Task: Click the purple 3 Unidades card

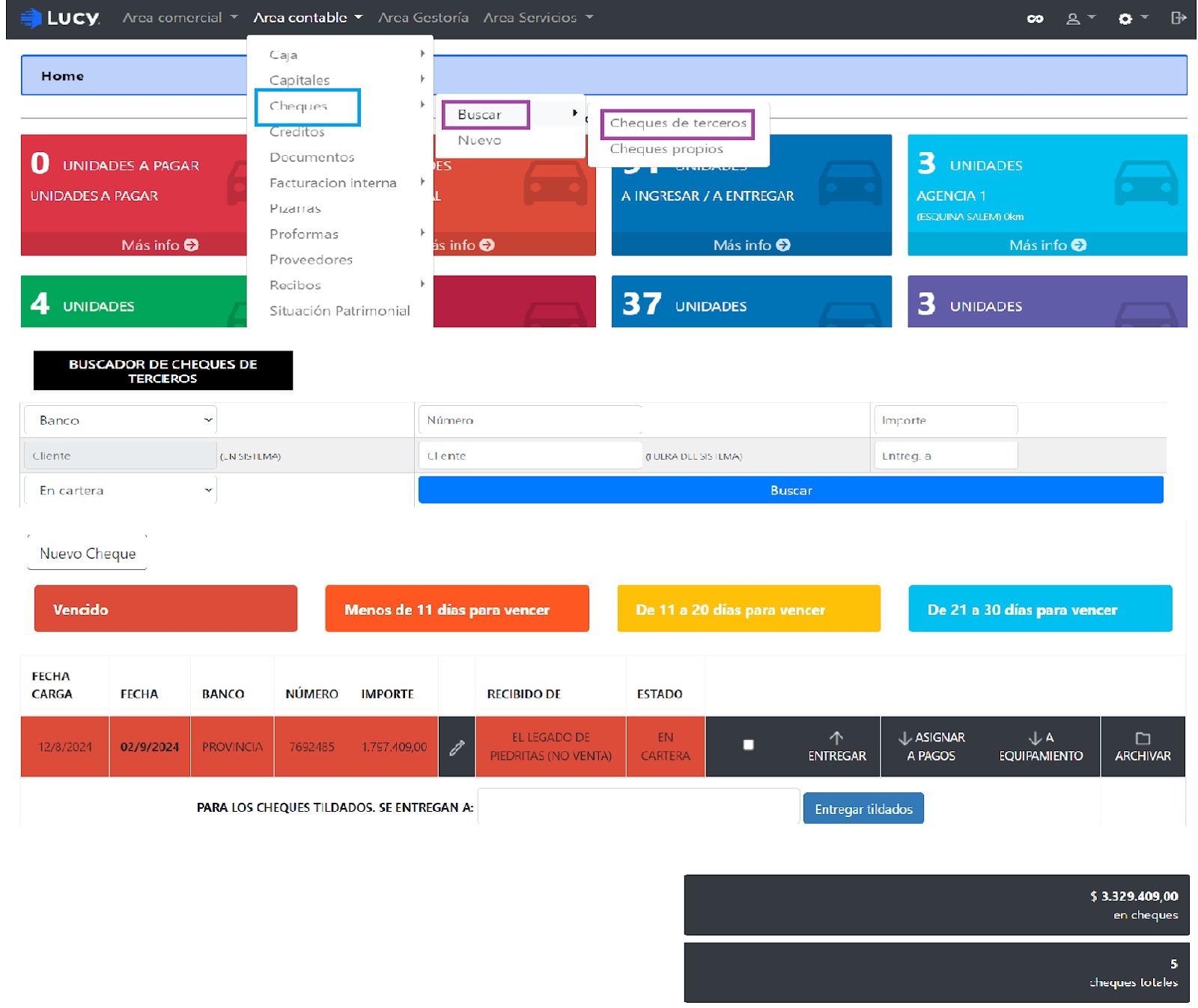Action: coord(1047,302)
